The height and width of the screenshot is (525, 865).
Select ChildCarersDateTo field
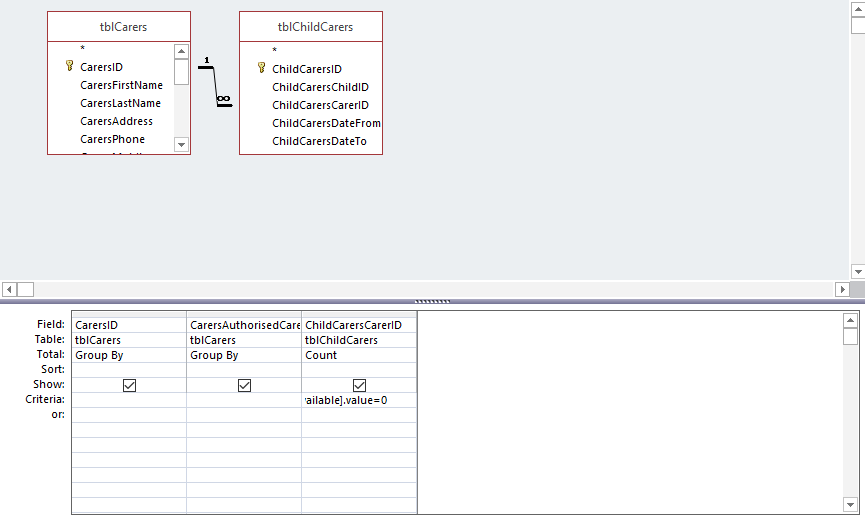(x=319, y=141)
